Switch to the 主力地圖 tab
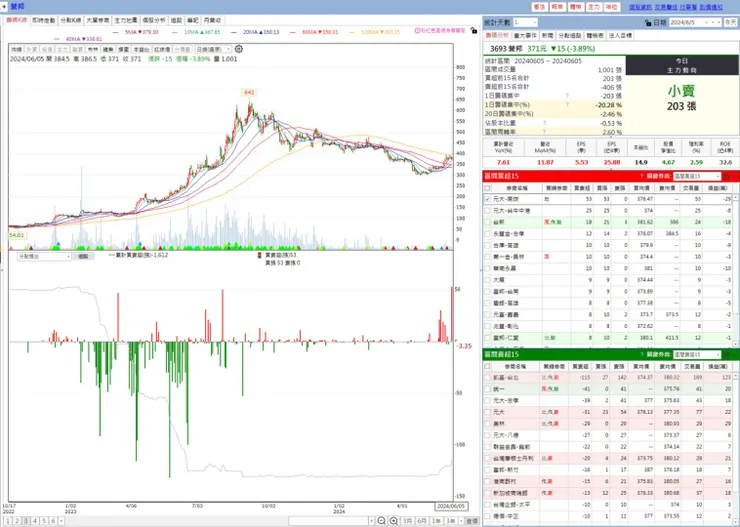The height and width of the screenshot is (527, 740). coord(126,20)
